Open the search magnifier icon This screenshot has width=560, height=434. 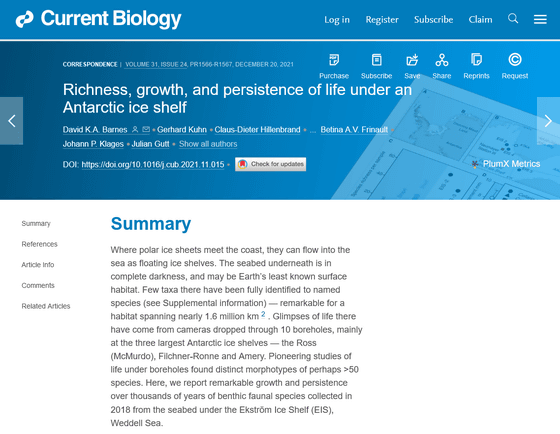(x=513, y=19)
